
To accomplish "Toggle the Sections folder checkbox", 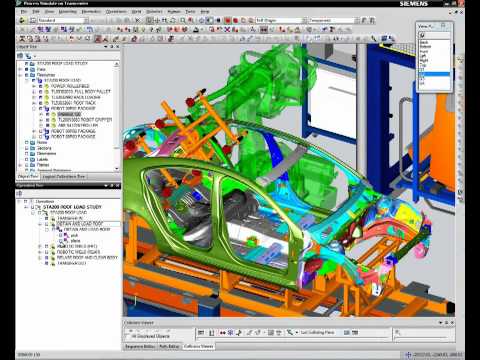I will click(27, 148).
